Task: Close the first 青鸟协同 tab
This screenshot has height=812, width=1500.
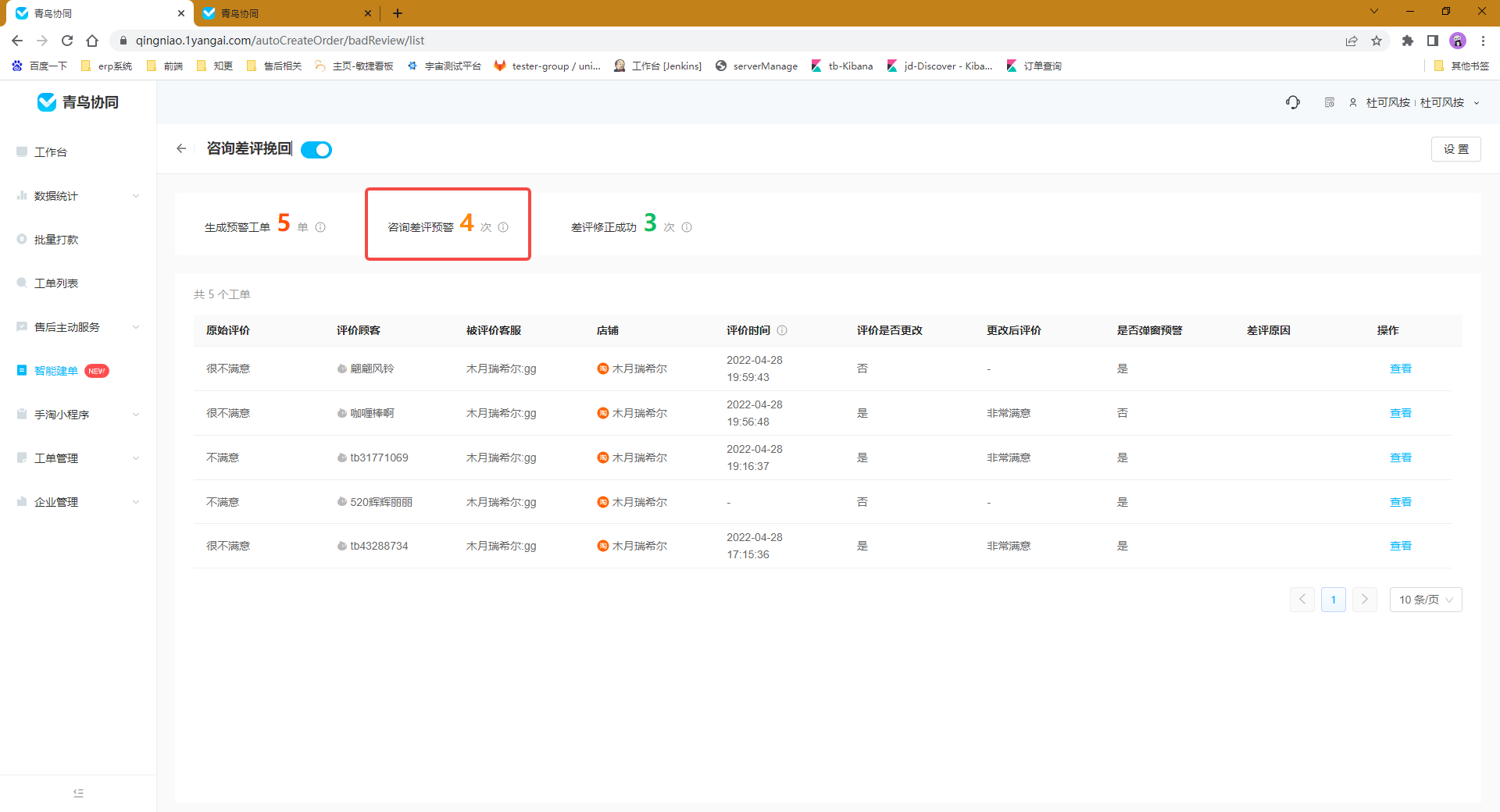Action: click(181, 13)
